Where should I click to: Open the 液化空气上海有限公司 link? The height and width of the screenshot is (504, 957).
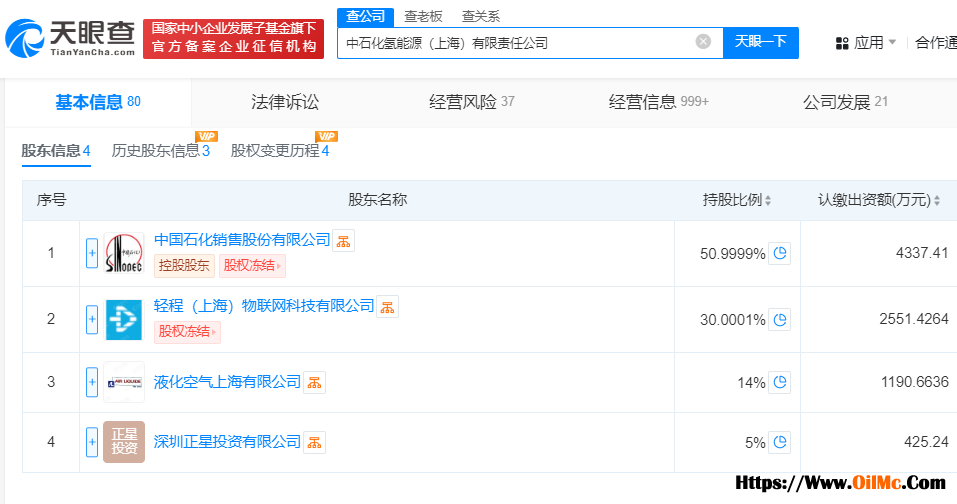[227, 382]
